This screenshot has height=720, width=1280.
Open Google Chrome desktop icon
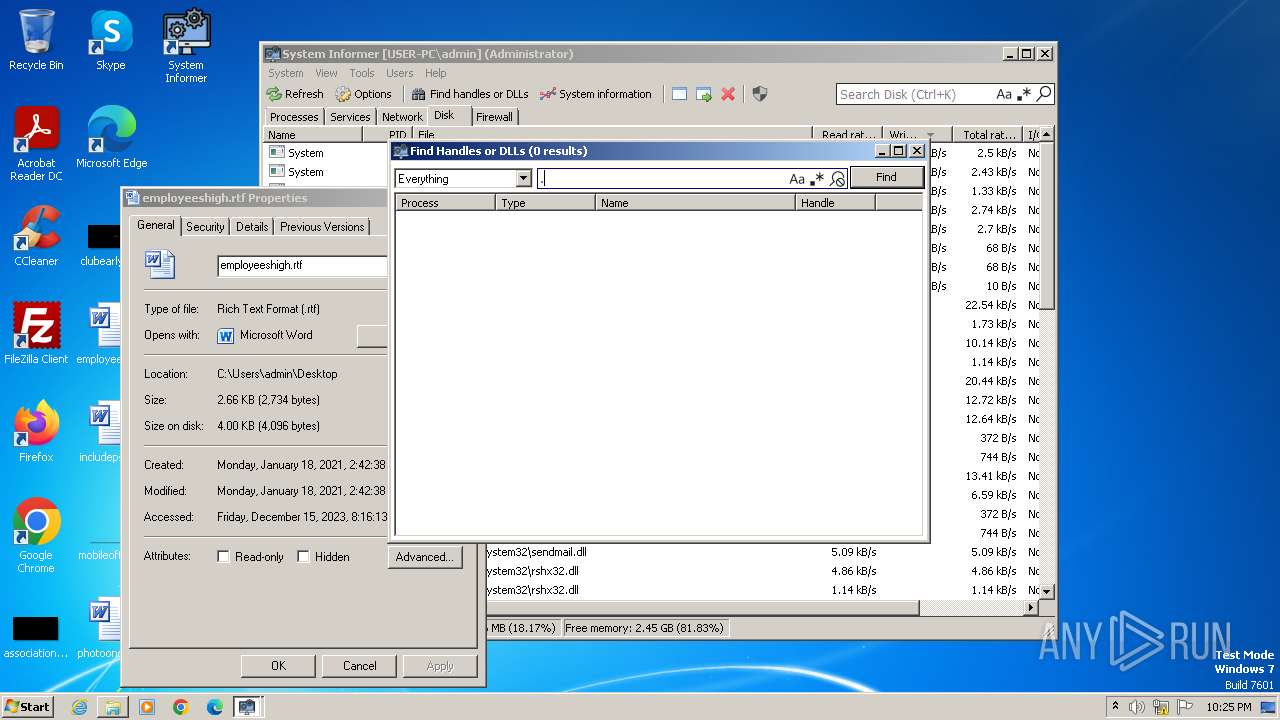(x=36, y=536)
